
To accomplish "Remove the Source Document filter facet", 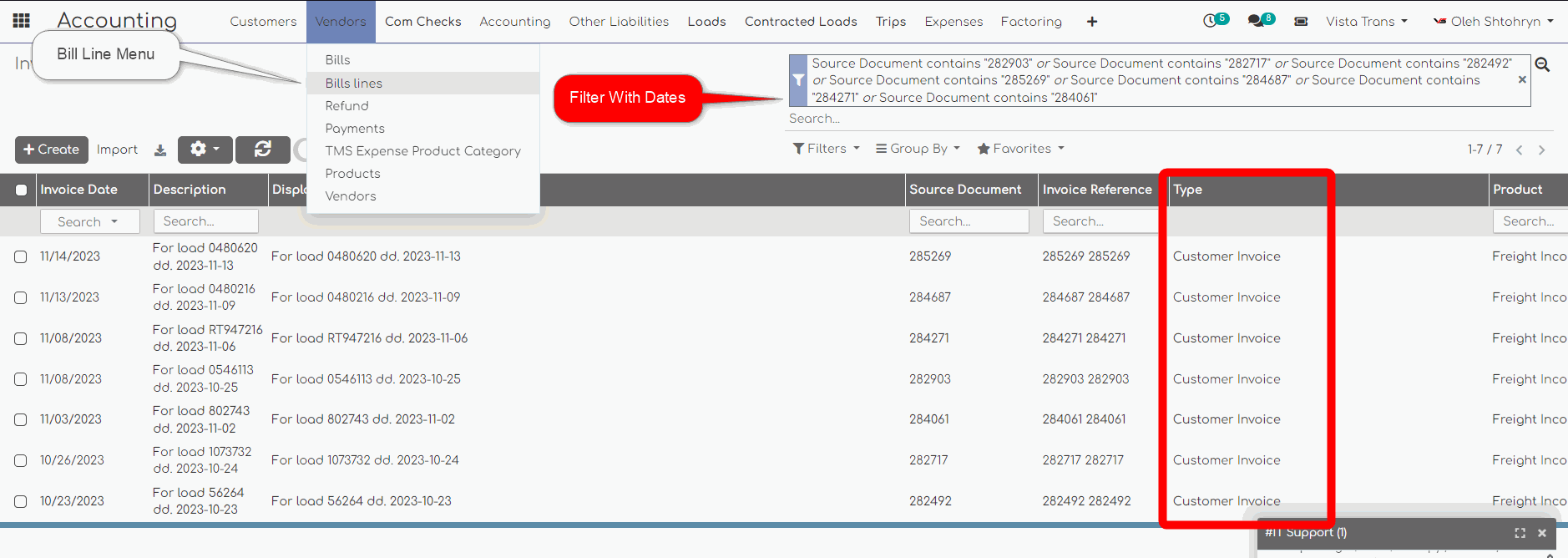I will tap(1522, 80).
